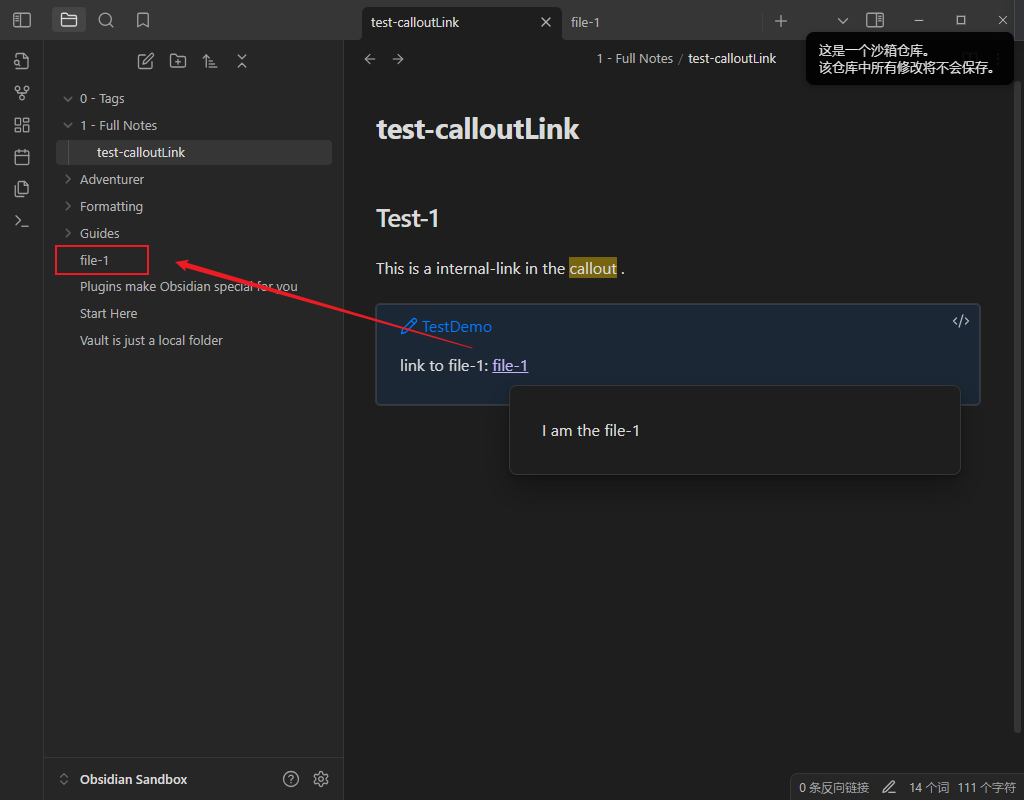Viewport: 1024px width, 800px height.
Task: Open the Search tab in sidebar
Action: (x=106, y=20)
